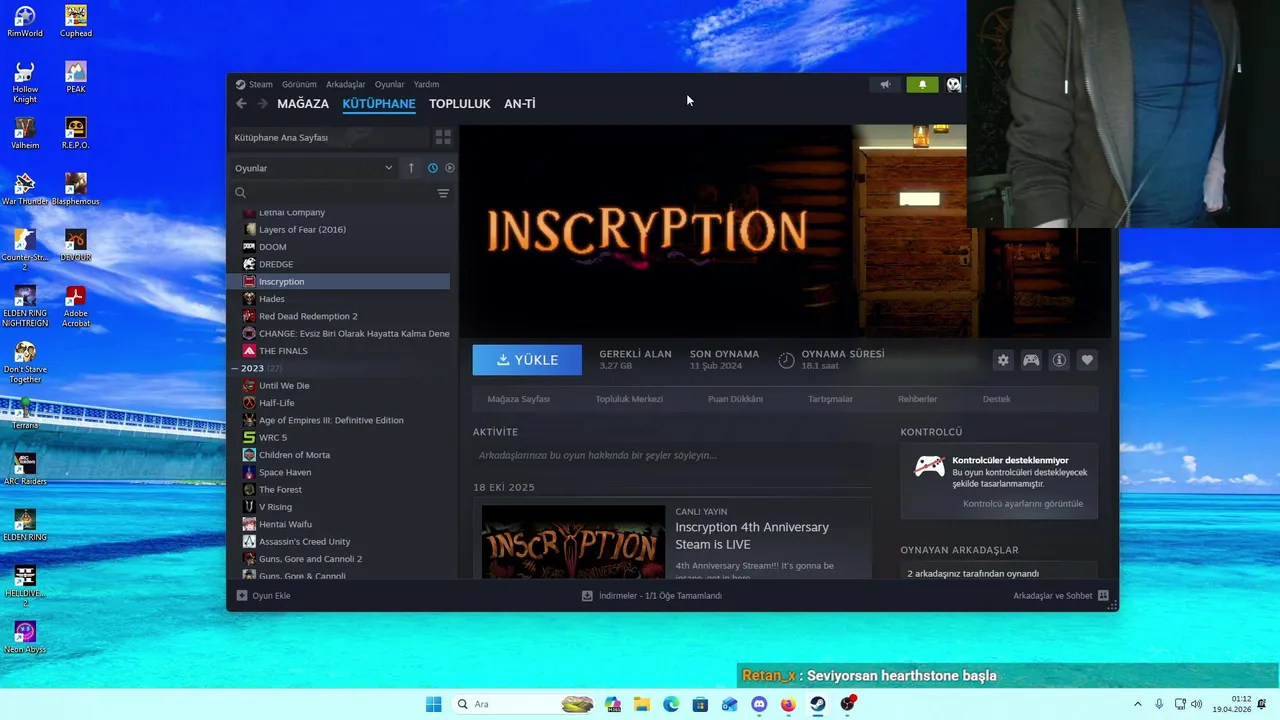
Task: Open the Oyunlar menu in menu bar
Action: [390, 85]
